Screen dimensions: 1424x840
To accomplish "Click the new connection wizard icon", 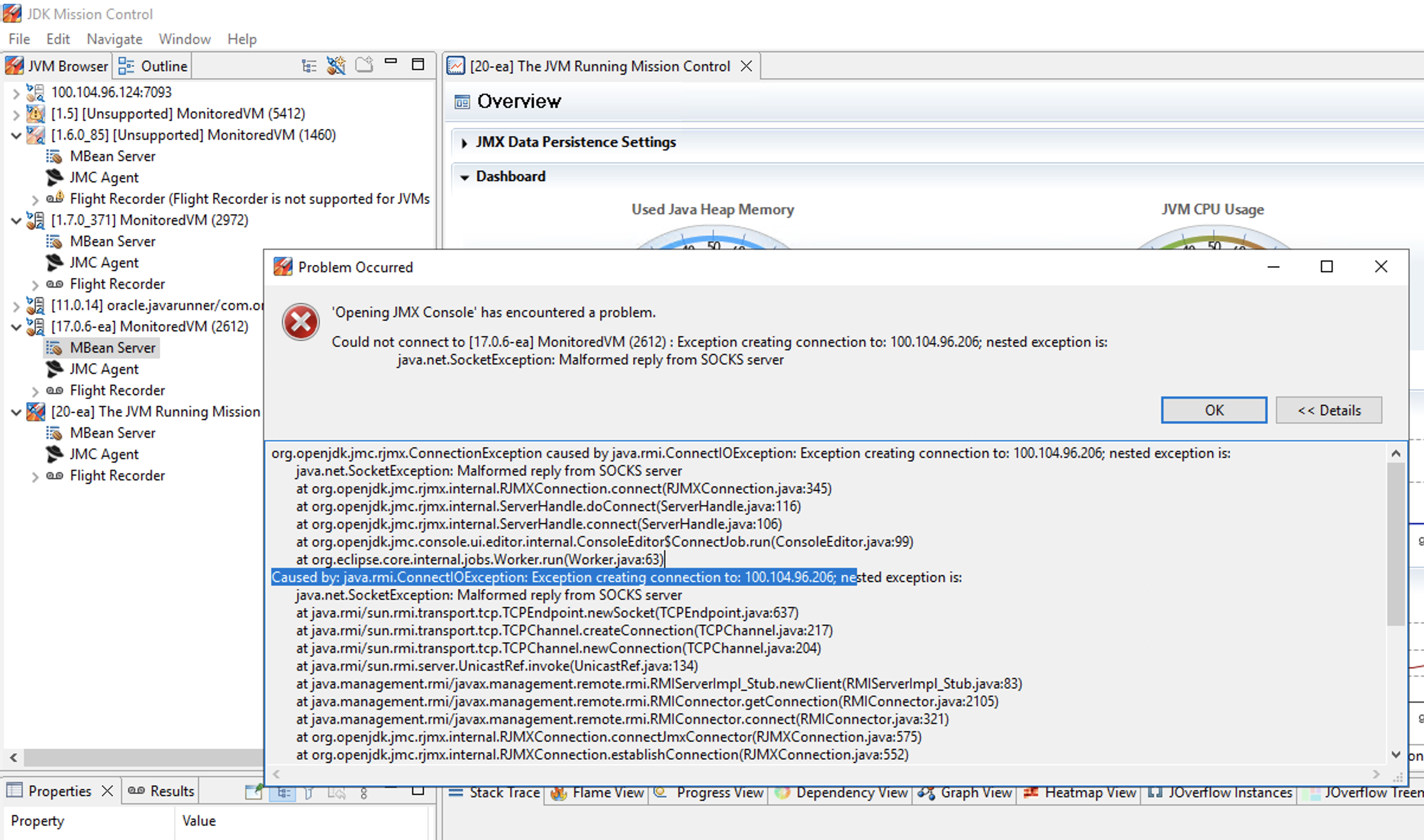I will point(336,66).
